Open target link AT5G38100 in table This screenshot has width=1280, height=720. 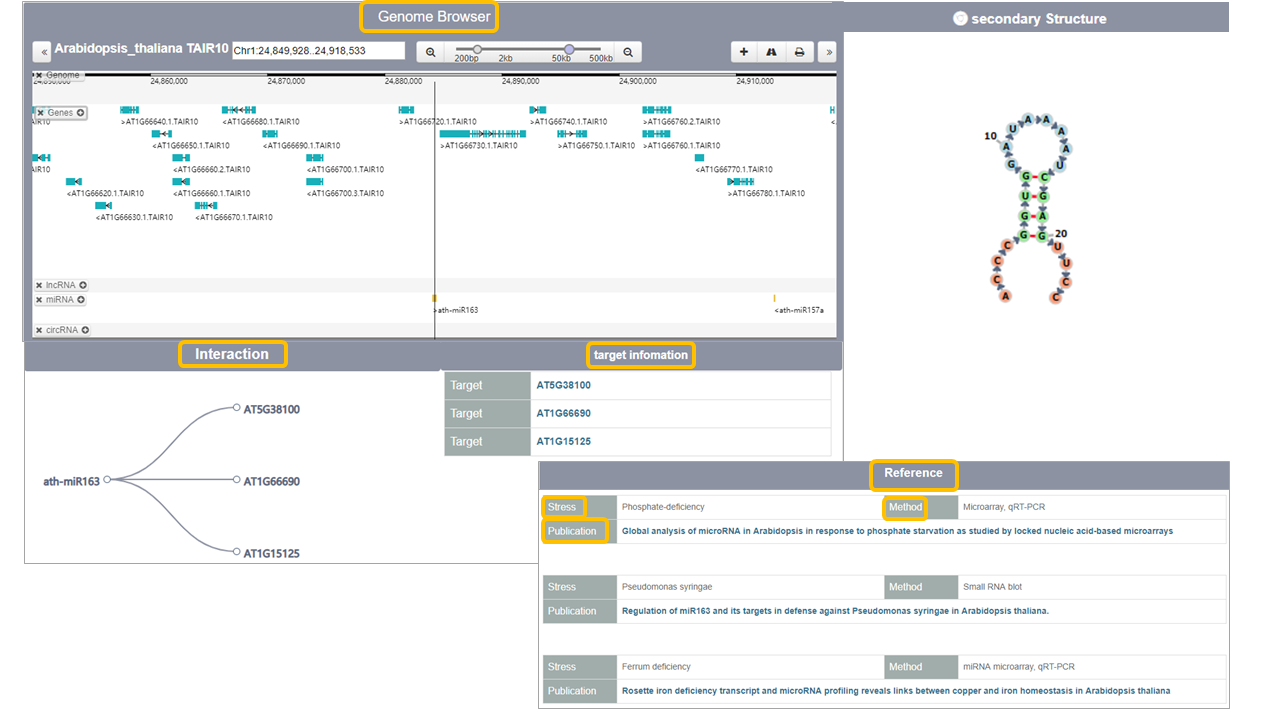563,385
